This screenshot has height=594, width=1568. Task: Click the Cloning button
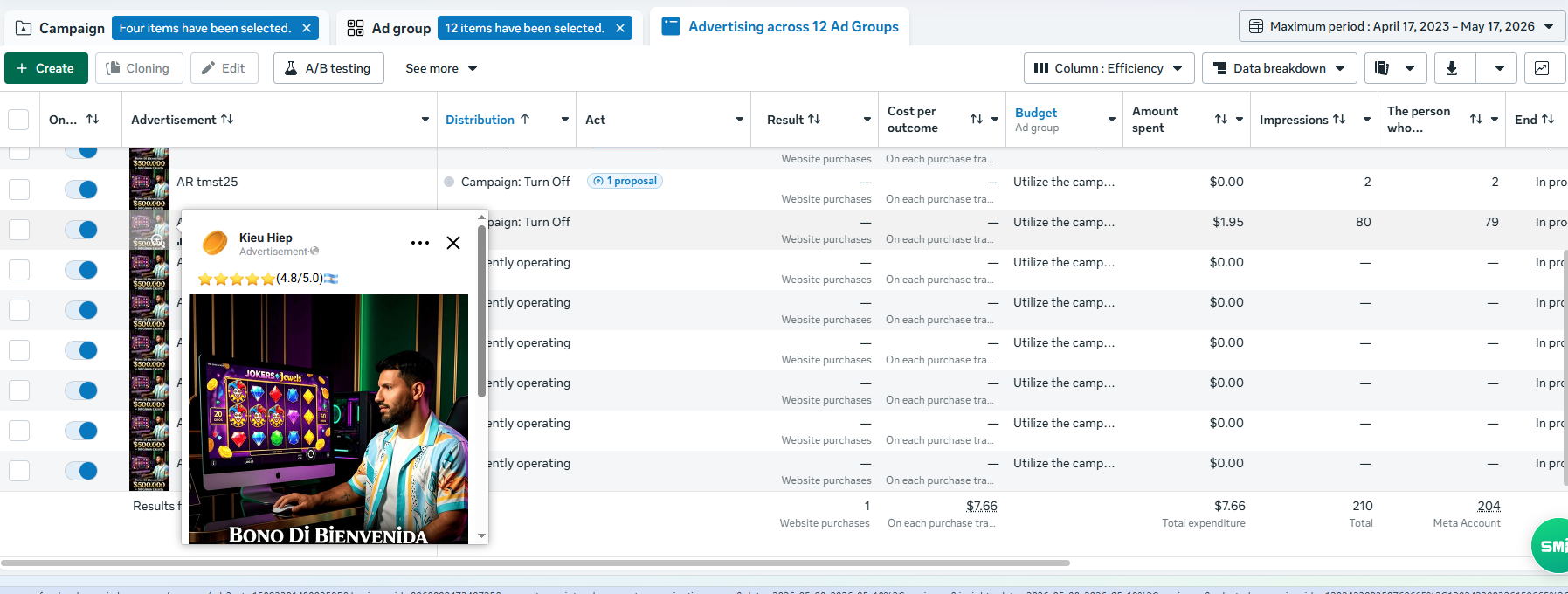[x=139, y=68]
